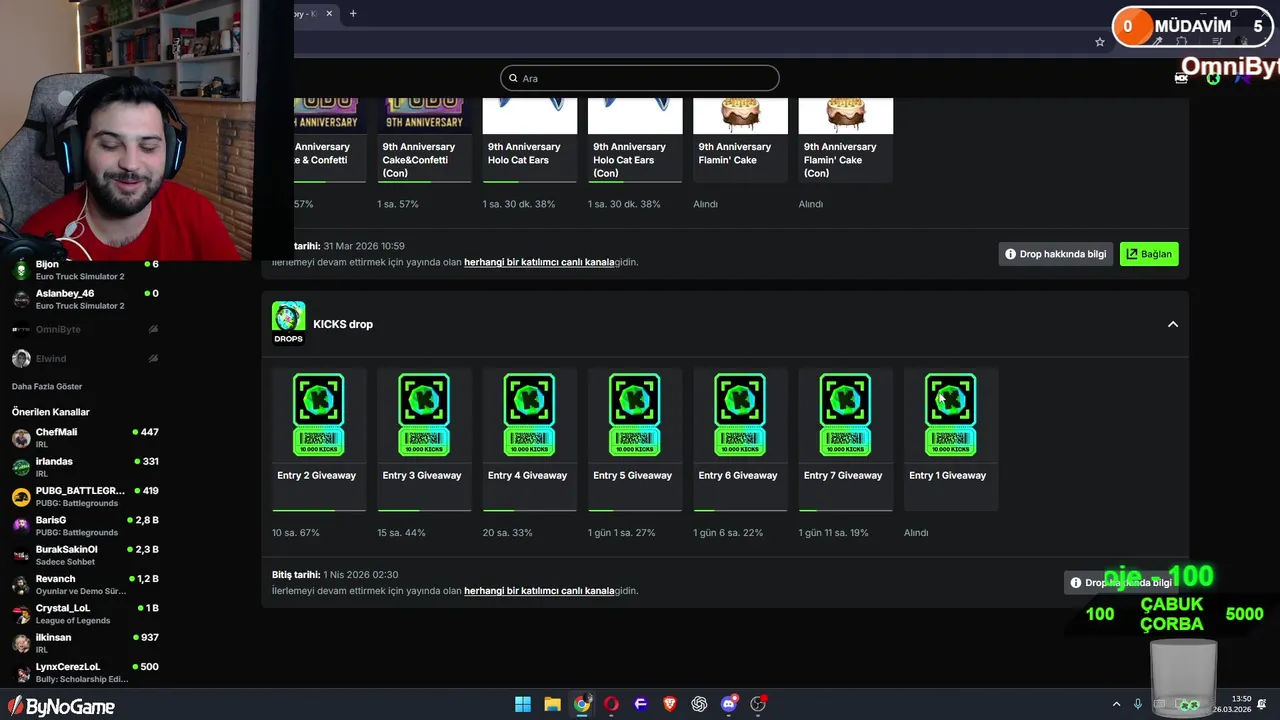The height and width of the screenshot is (720, 1280).
Task: Open ChefMali recommended channel
Action: 85,438
